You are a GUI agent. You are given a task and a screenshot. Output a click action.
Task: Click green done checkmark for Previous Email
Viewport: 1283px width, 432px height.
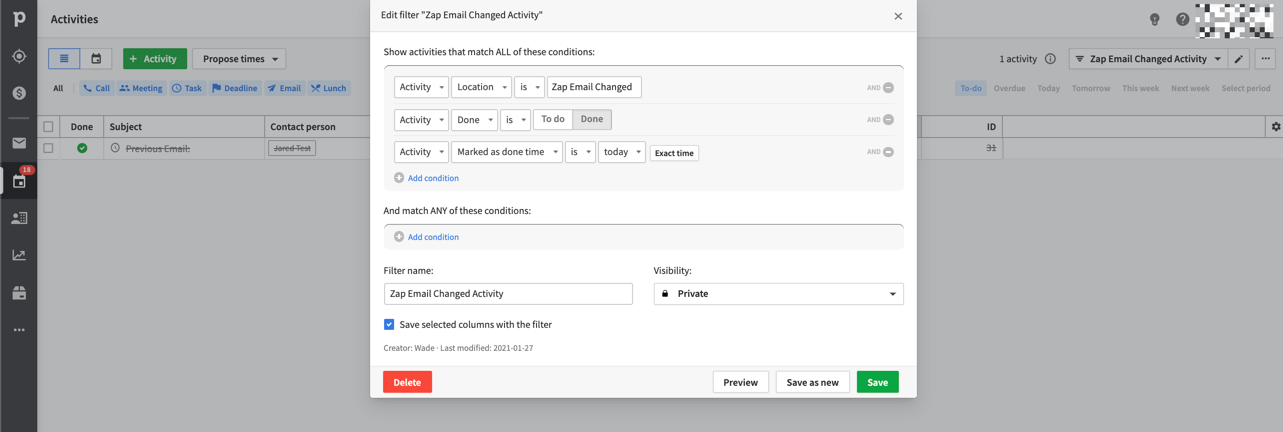pyautogui.click(x=82, y=148)
